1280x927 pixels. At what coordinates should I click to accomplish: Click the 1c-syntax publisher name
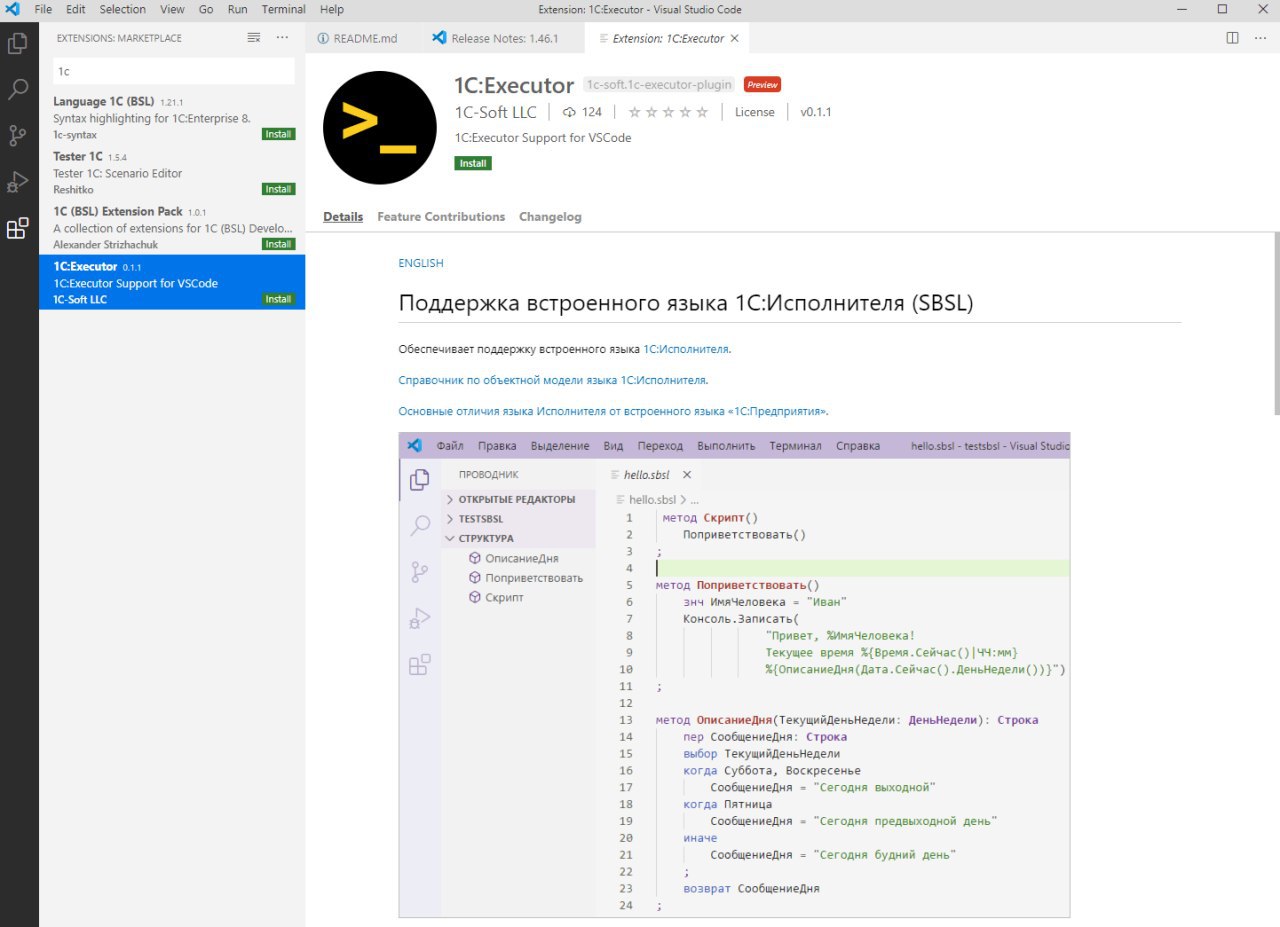pos(75,135)
